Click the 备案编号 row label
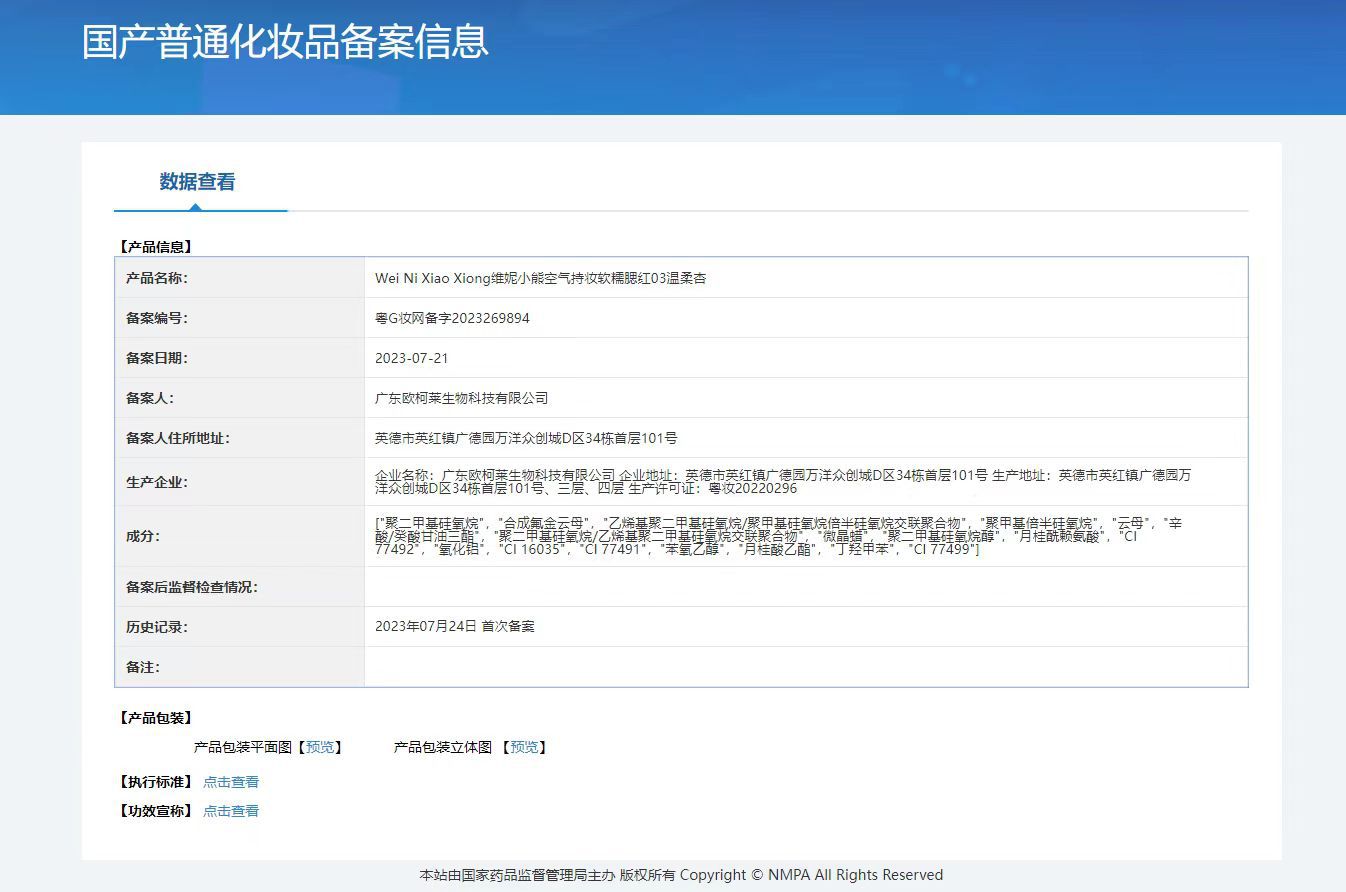The width and height of the screenshot is (1346, 892). click(x=157, y=318)
